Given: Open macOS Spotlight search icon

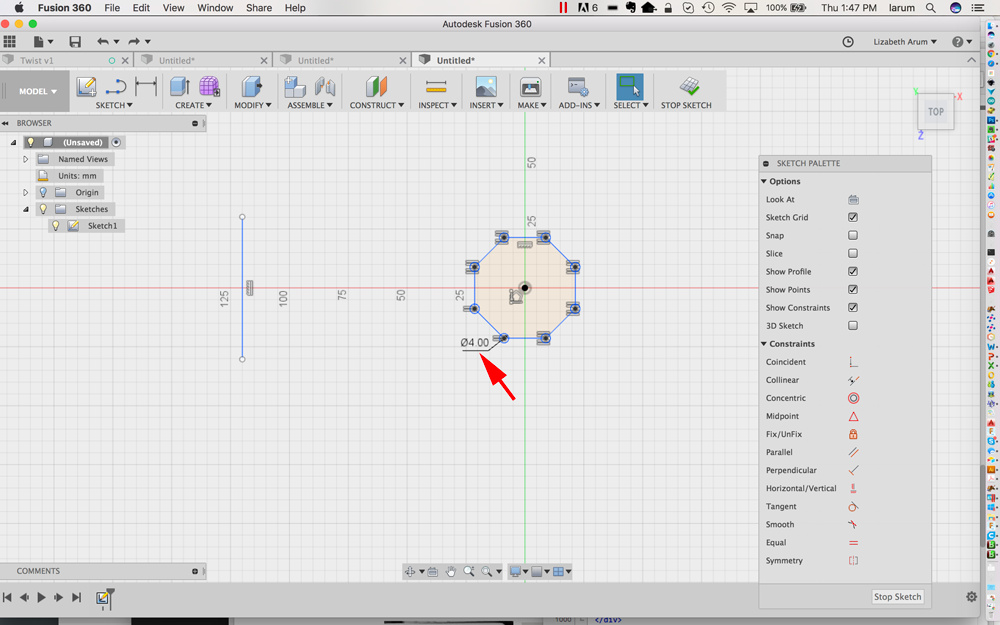Looking at the screenshot, I should (930, 8).
